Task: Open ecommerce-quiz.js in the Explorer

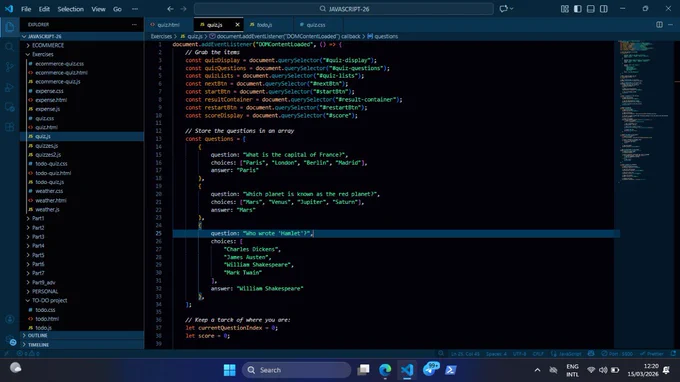Action: coord(82,82)
